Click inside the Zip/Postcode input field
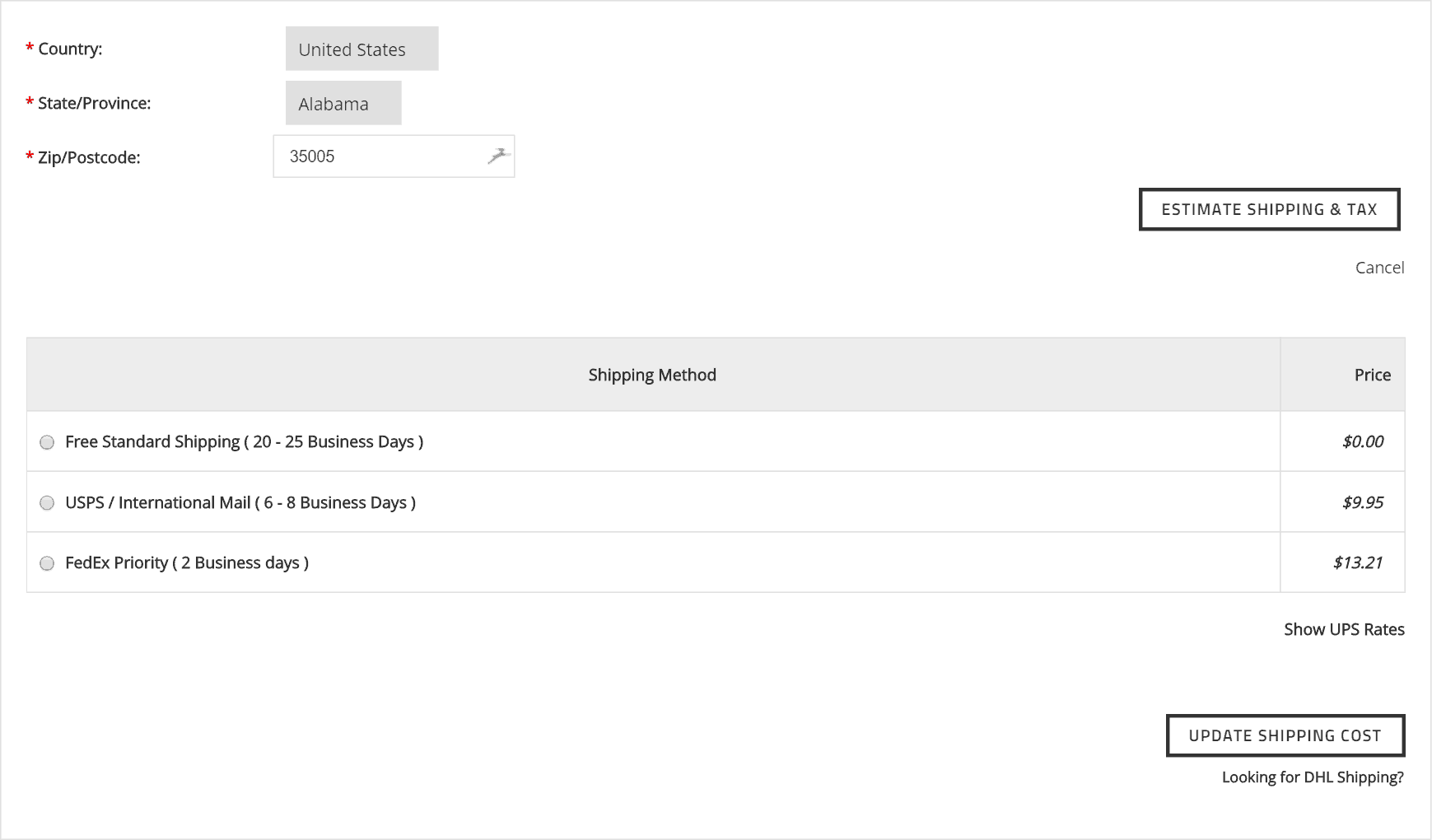The height and width of the screenshot is (840, 1432). [379, 156]
